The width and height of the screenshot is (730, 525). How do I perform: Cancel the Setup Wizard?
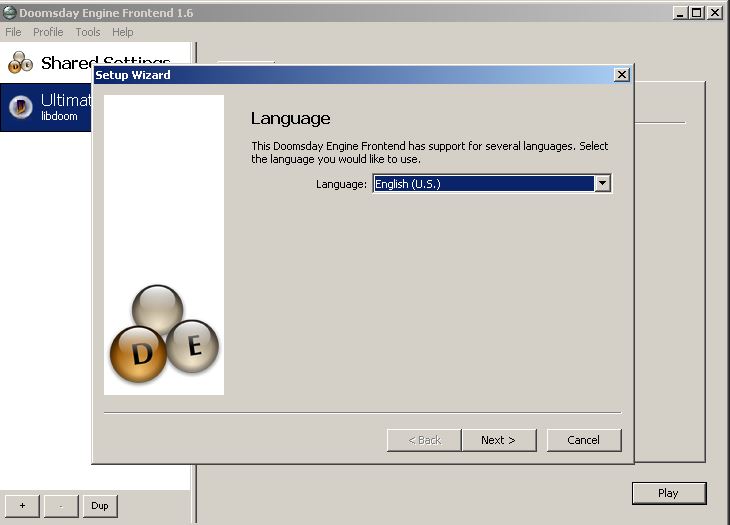coord(584,440)
